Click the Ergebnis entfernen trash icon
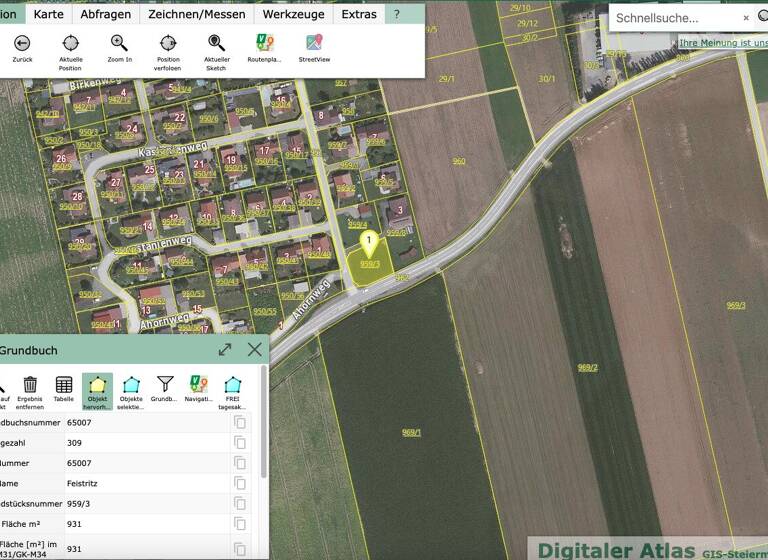The width and height of the screenshot is (768, 560). pyautogui.click(x=30, y=385)
